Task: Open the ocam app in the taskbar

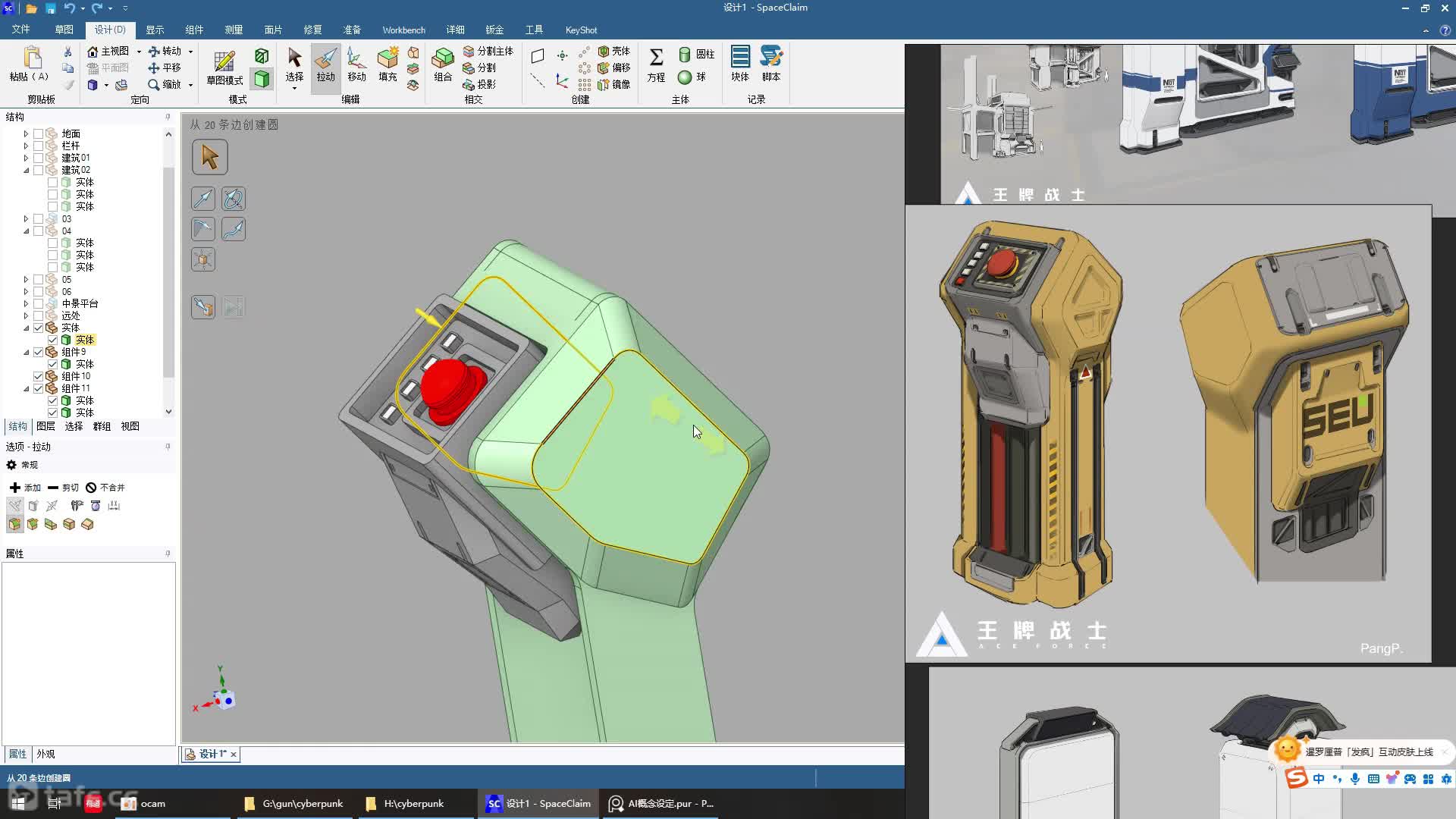Action: 144,803
